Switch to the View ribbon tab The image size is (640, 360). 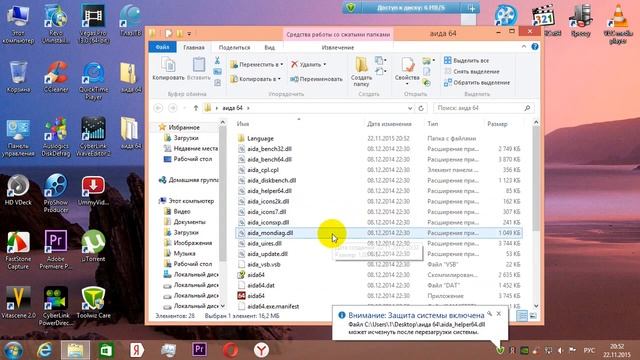click(269, 47)
